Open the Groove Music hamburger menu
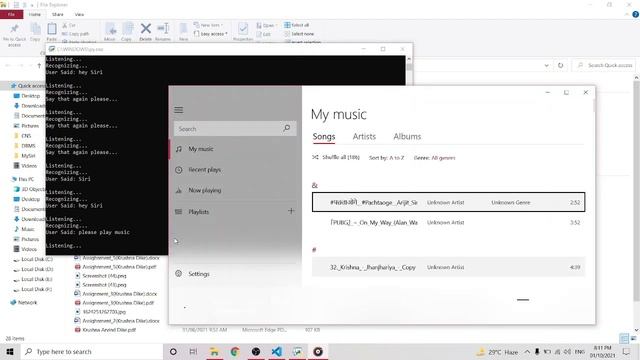 click(179, 110)
